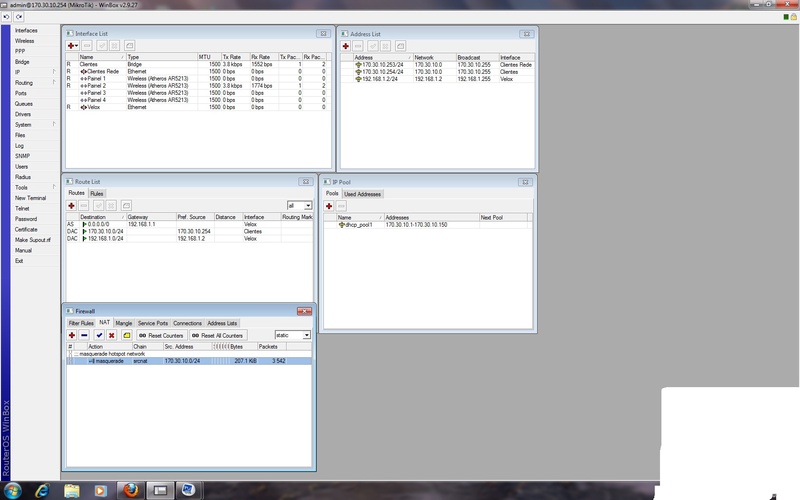Select the Velox row in Interface List
The height and width of the screenshot is (500, 800).
click(x=198, y=107)
